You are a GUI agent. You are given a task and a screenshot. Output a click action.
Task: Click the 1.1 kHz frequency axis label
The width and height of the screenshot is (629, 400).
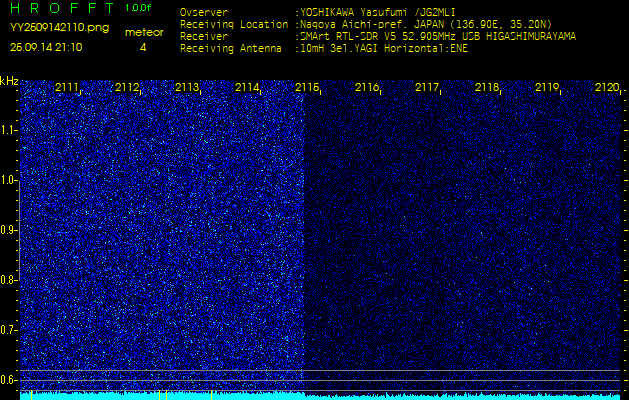[x=9, y=130]
